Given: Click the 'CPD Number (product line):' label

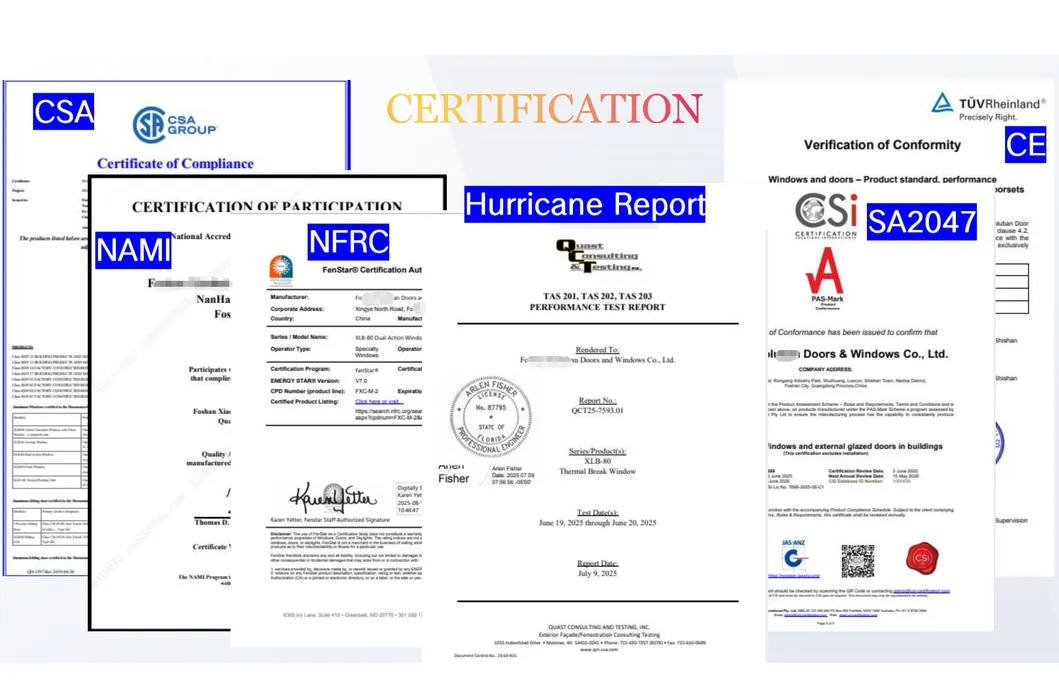Looking at the screenshot, I should [309, 390].
